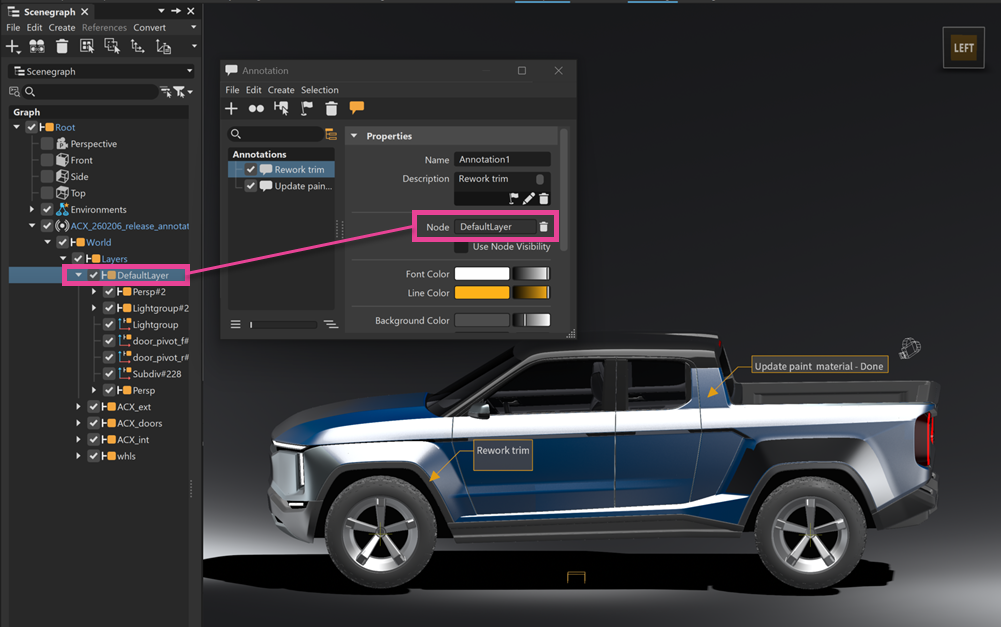Click the large list icon at Annotations panel bottom right
Screen dimensions: 1001x627
331,324
